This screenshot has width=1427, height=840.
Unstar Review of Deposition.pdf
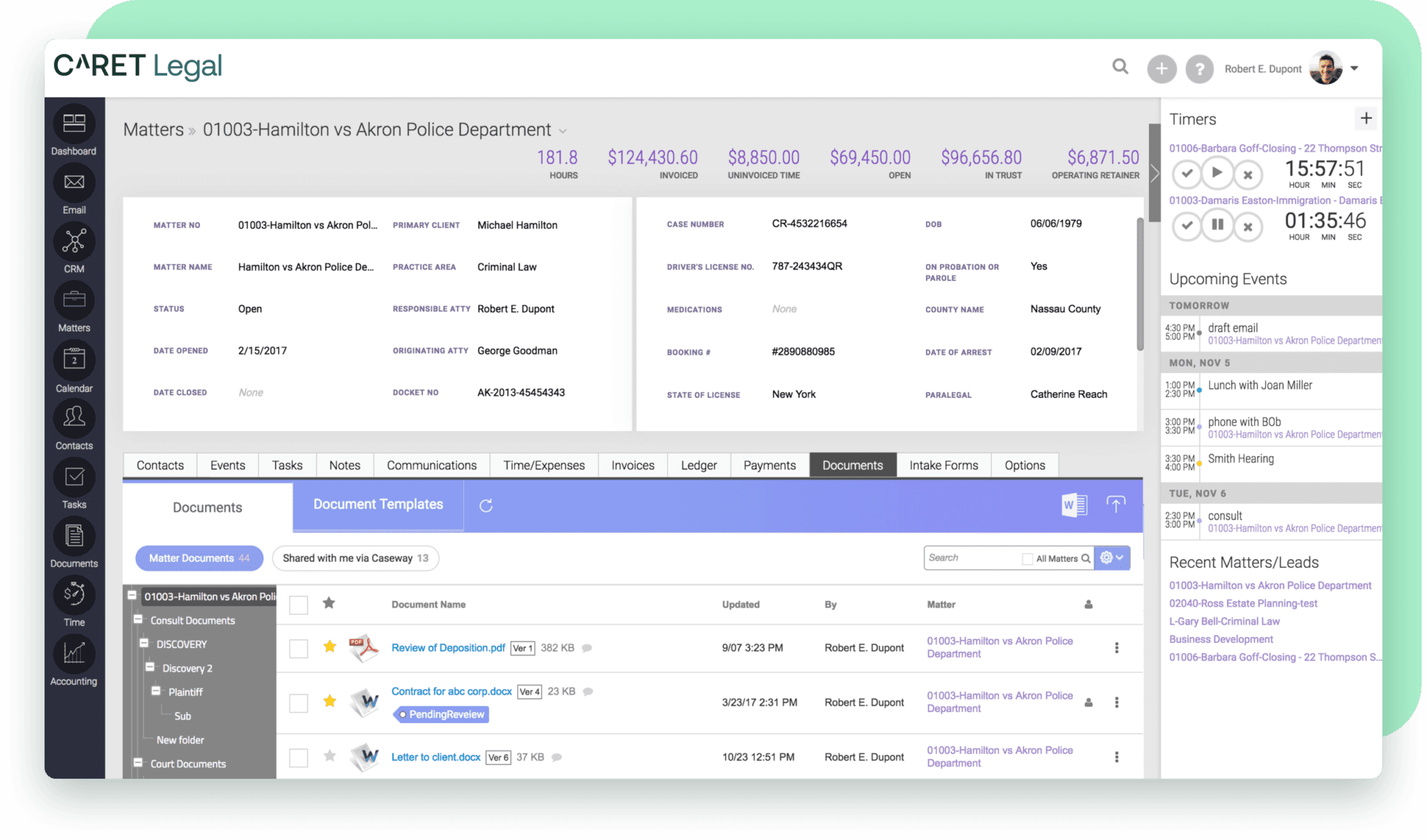(330, 646)
